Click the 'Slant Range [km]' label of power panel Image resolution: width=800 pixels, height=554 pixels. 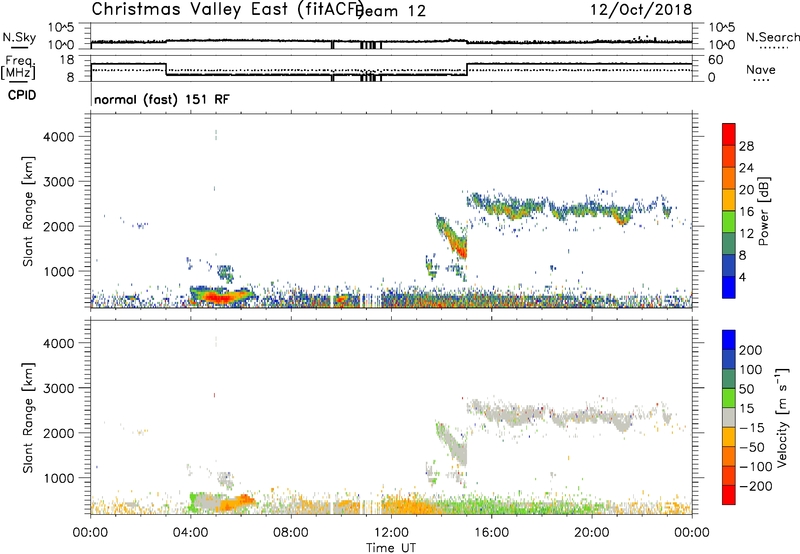[28, 211]
